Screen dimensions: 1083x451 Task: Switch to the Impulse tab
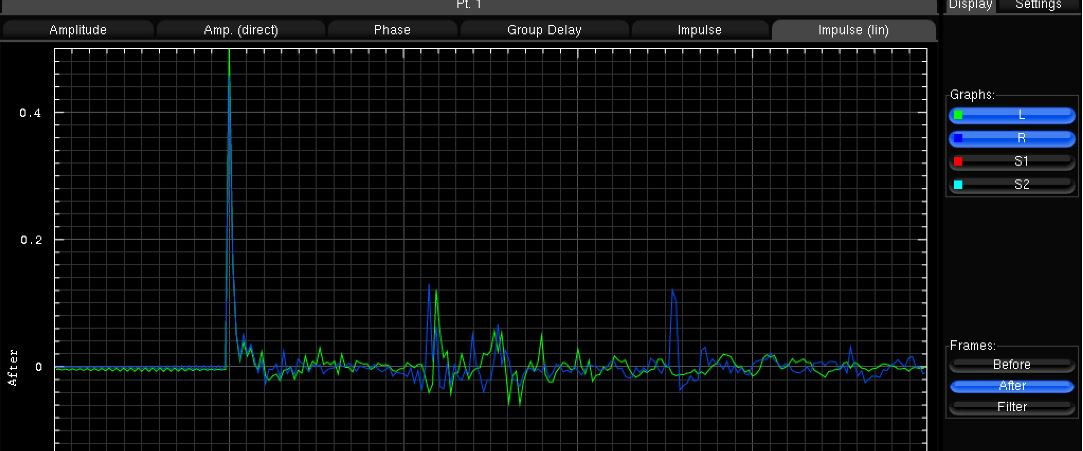700,30
